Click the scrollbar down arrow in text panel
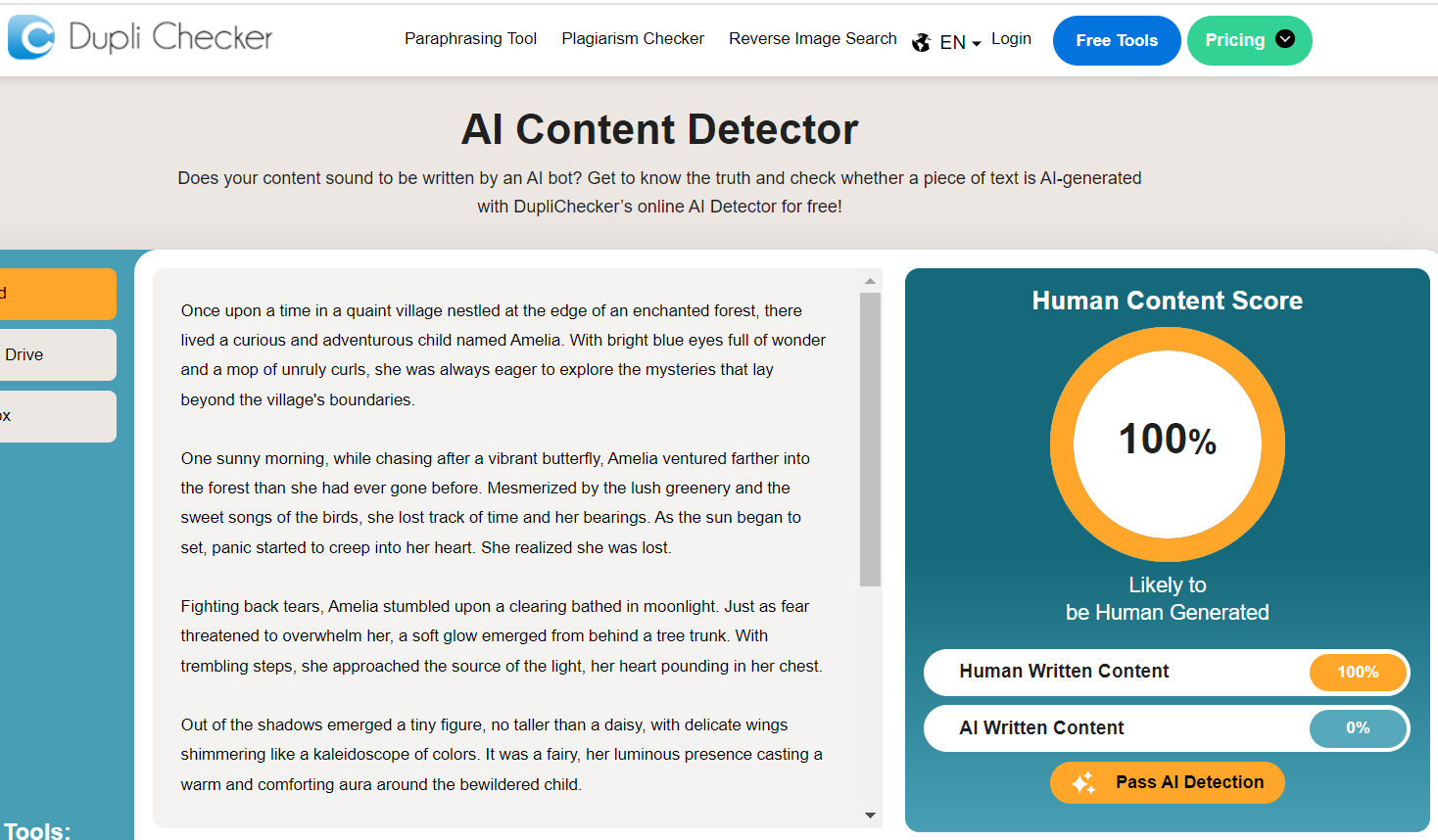 (868, 814)
